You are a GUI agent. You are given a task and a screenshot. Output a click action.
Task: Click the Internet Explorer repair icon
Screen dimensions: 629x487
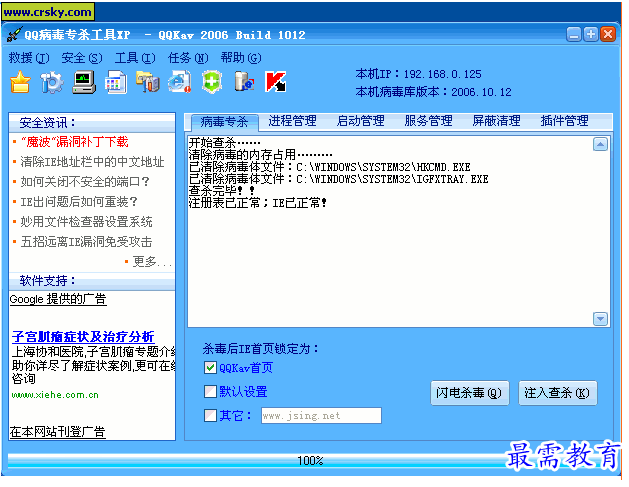point(180,82)
